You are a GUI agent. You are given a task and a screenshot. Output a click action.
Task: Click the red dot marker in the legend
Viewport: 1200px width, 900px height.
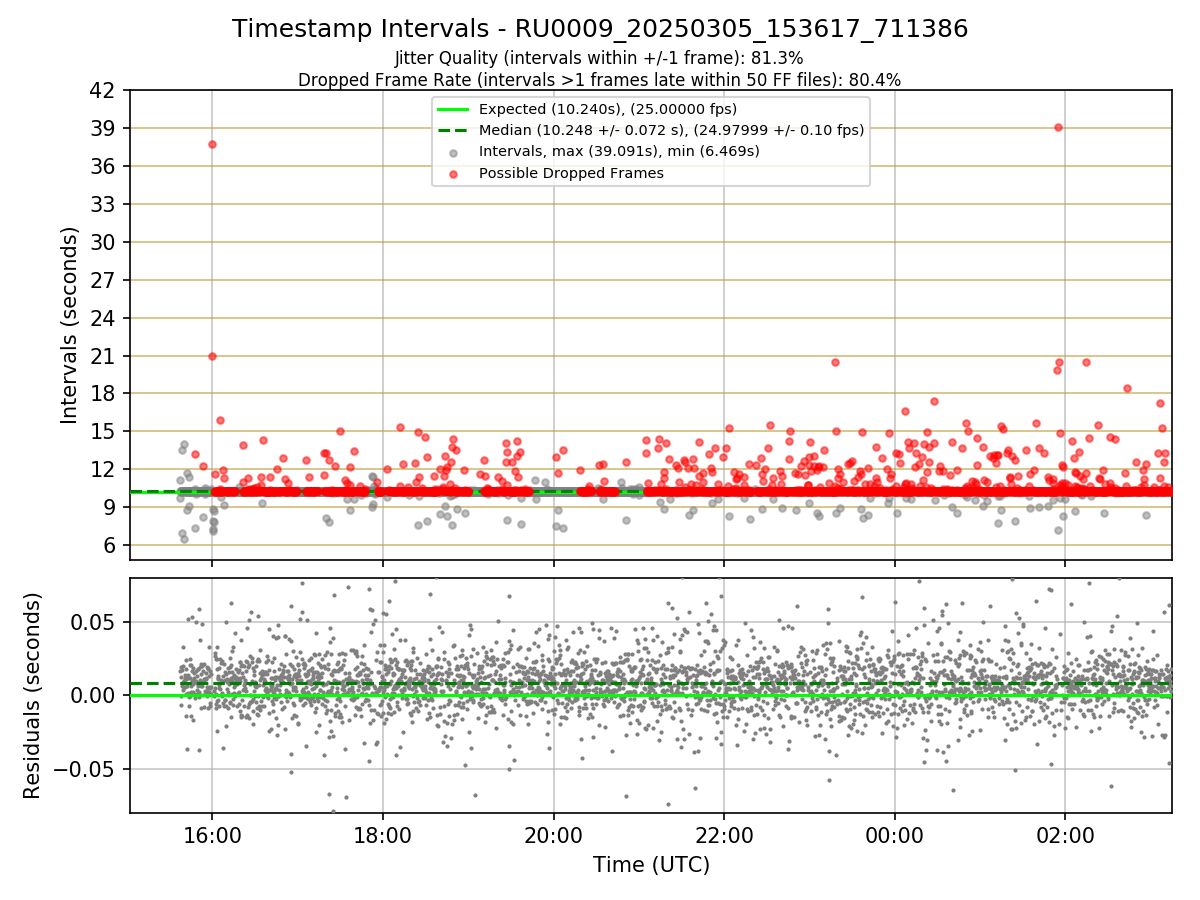click(x=454, y=174)
